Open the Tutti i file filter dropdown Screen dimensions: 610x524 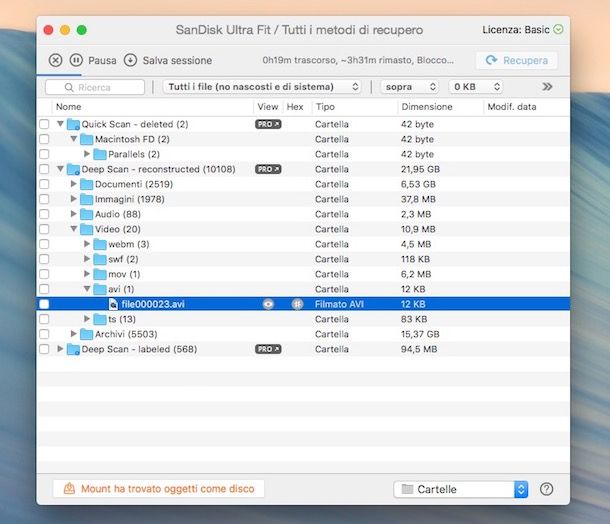click(262, 87)
